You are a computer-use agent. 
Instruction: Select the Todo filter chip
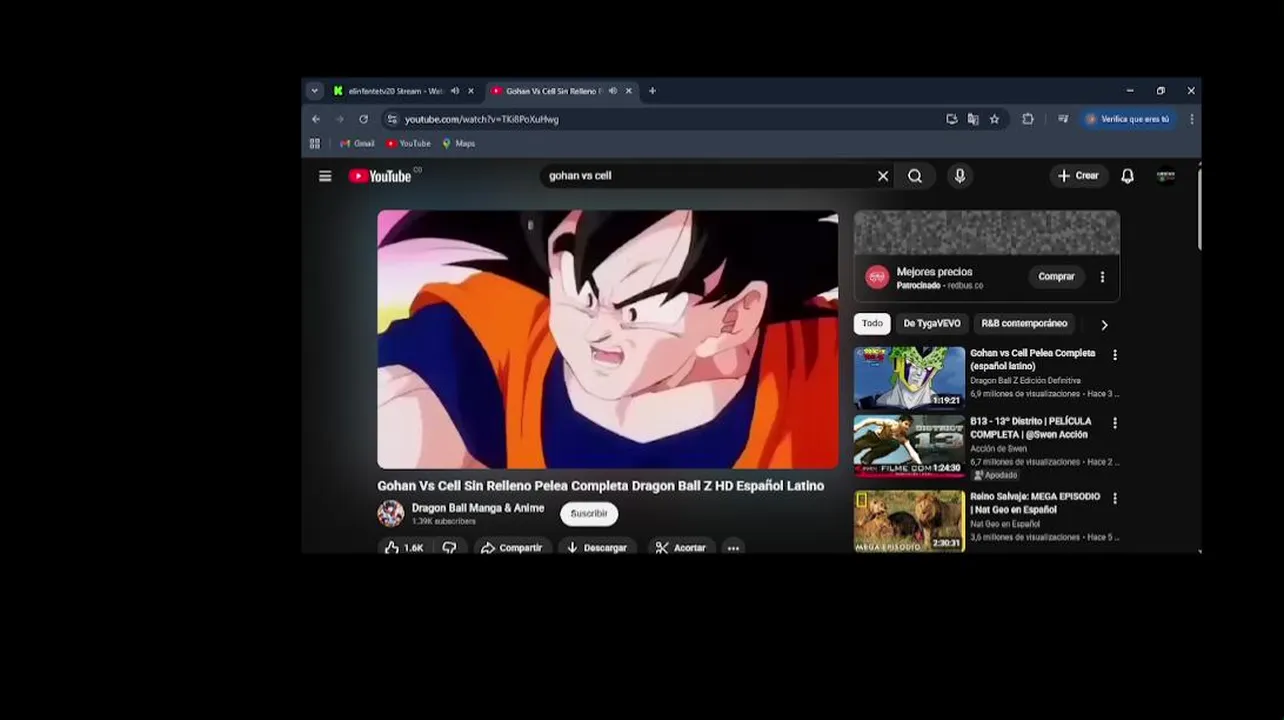[872, 324]
